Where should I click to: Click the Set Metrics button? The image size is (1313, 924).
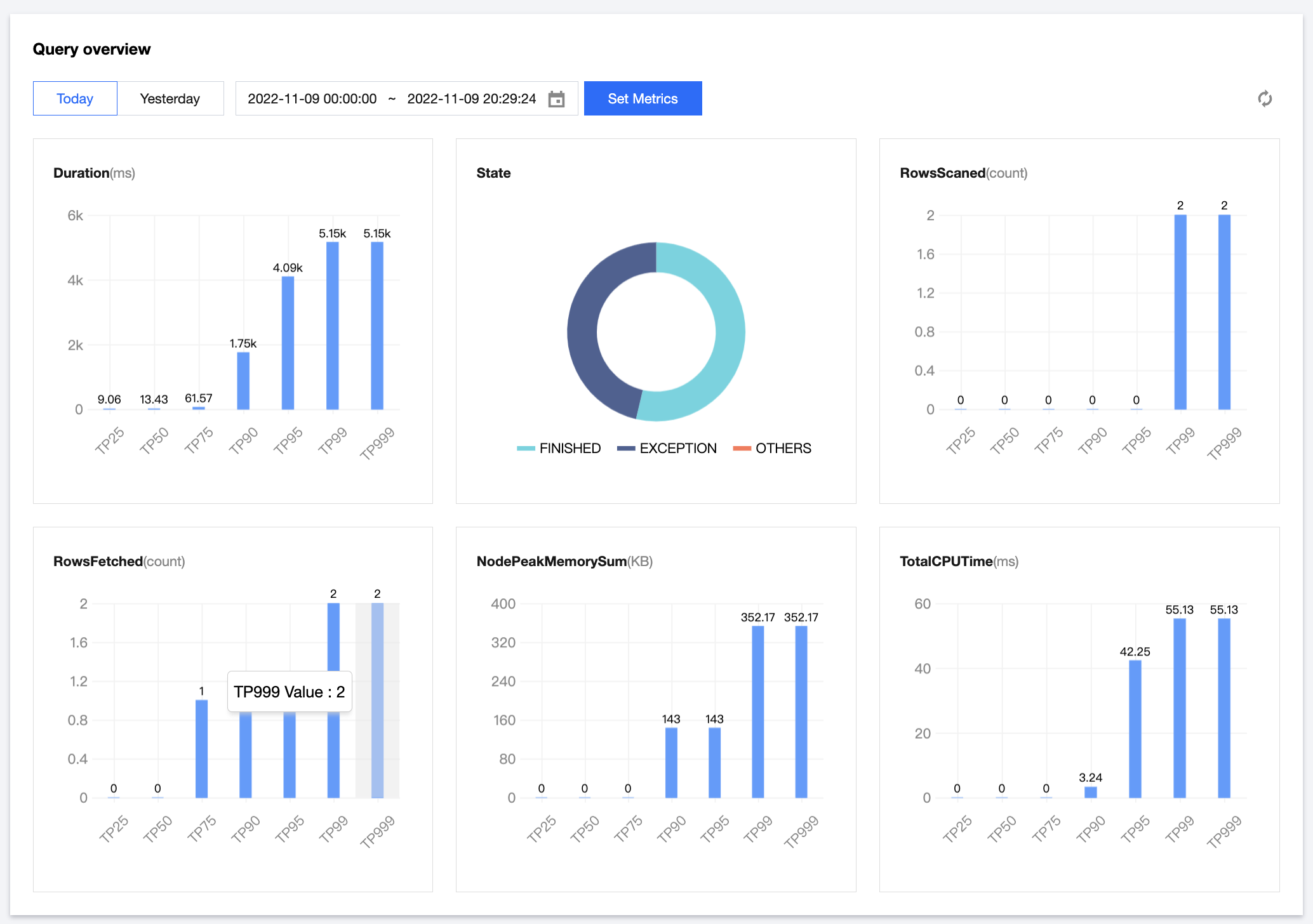tap(643, 99)
